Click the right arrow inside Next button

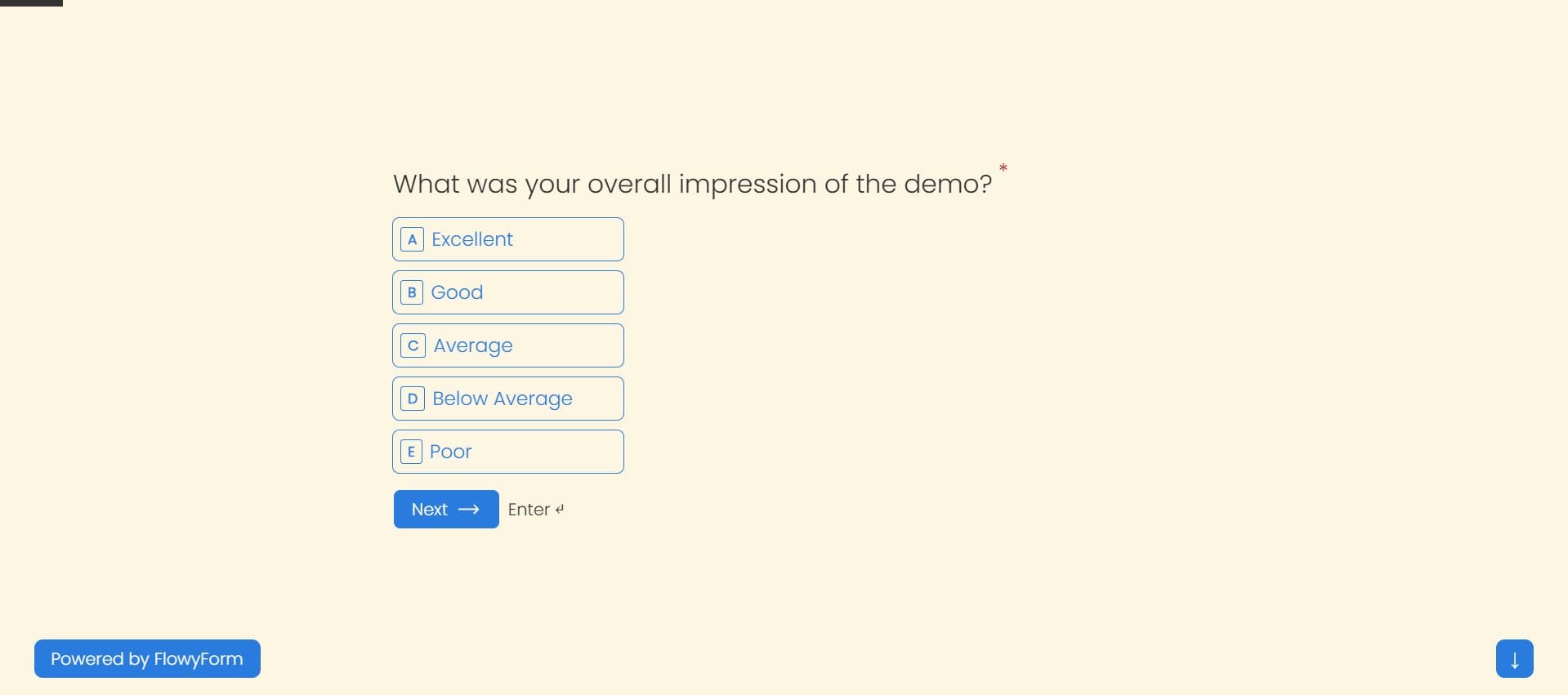[469, 510]
